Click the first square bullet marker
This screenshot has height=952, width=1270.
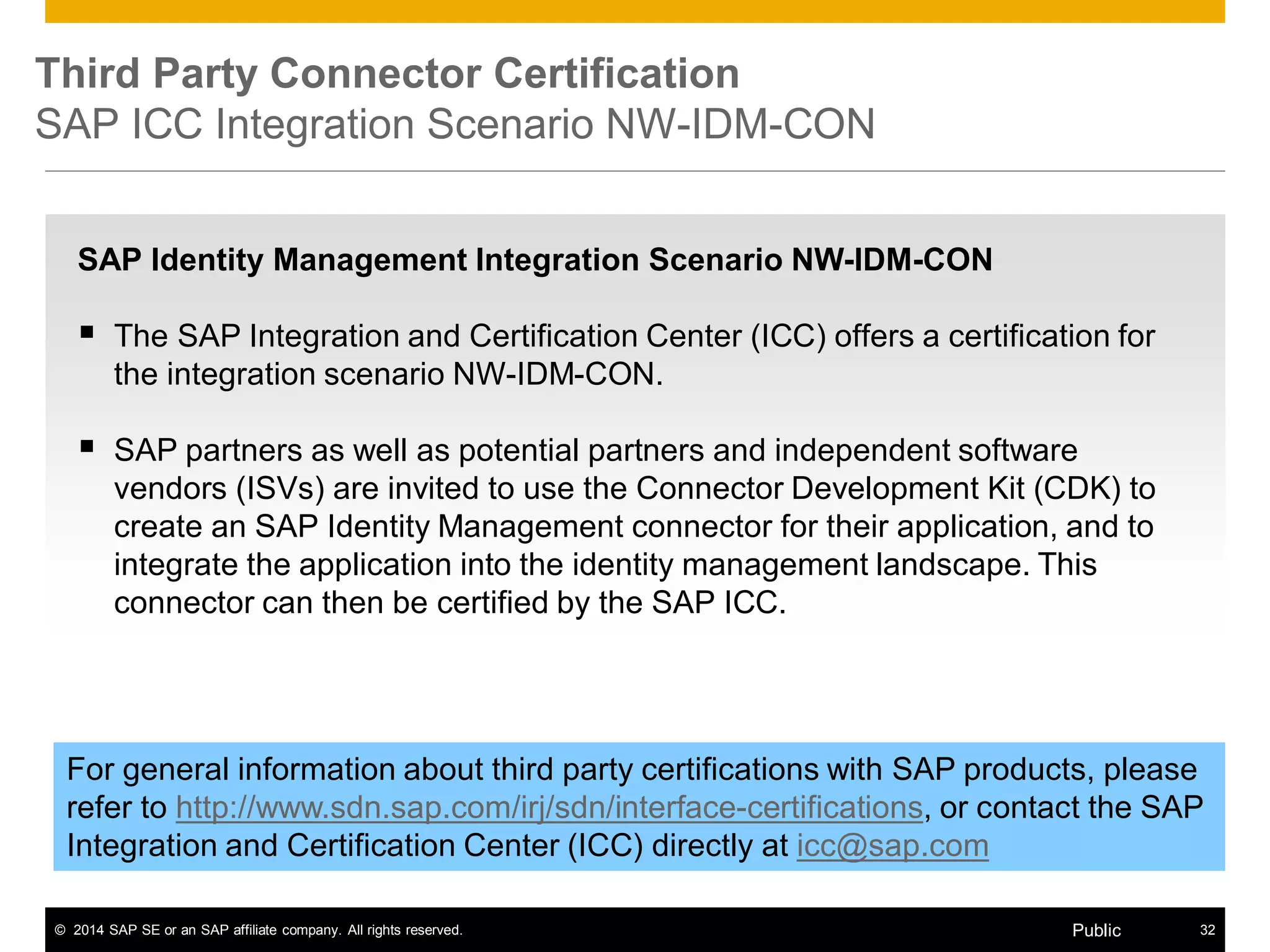point(87,332)
